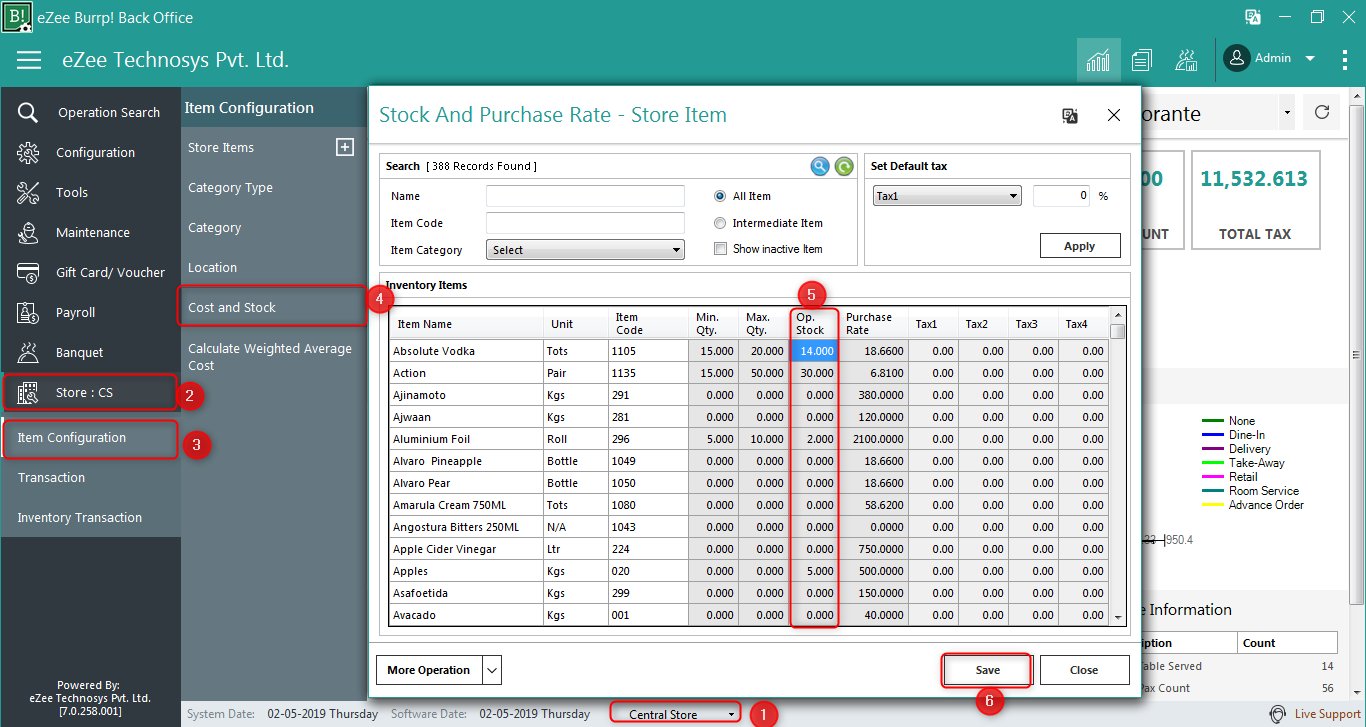Close the Stock And Purchase Rate dialog
1366x727 pixels.
pyautogui.click(x=1114, y=116)
